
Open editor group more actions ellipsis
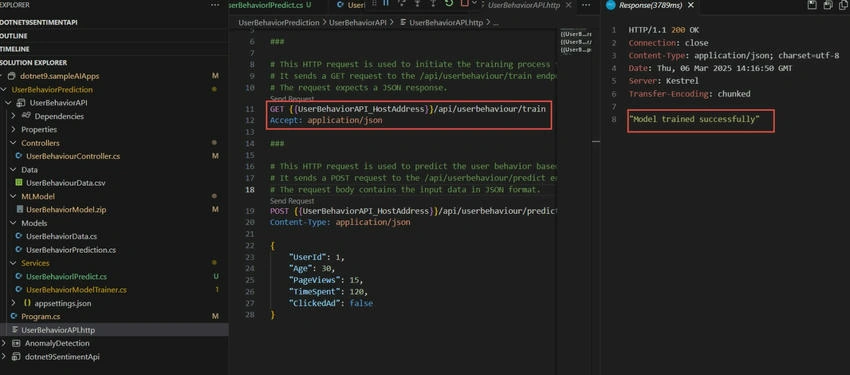pos(587,5)
